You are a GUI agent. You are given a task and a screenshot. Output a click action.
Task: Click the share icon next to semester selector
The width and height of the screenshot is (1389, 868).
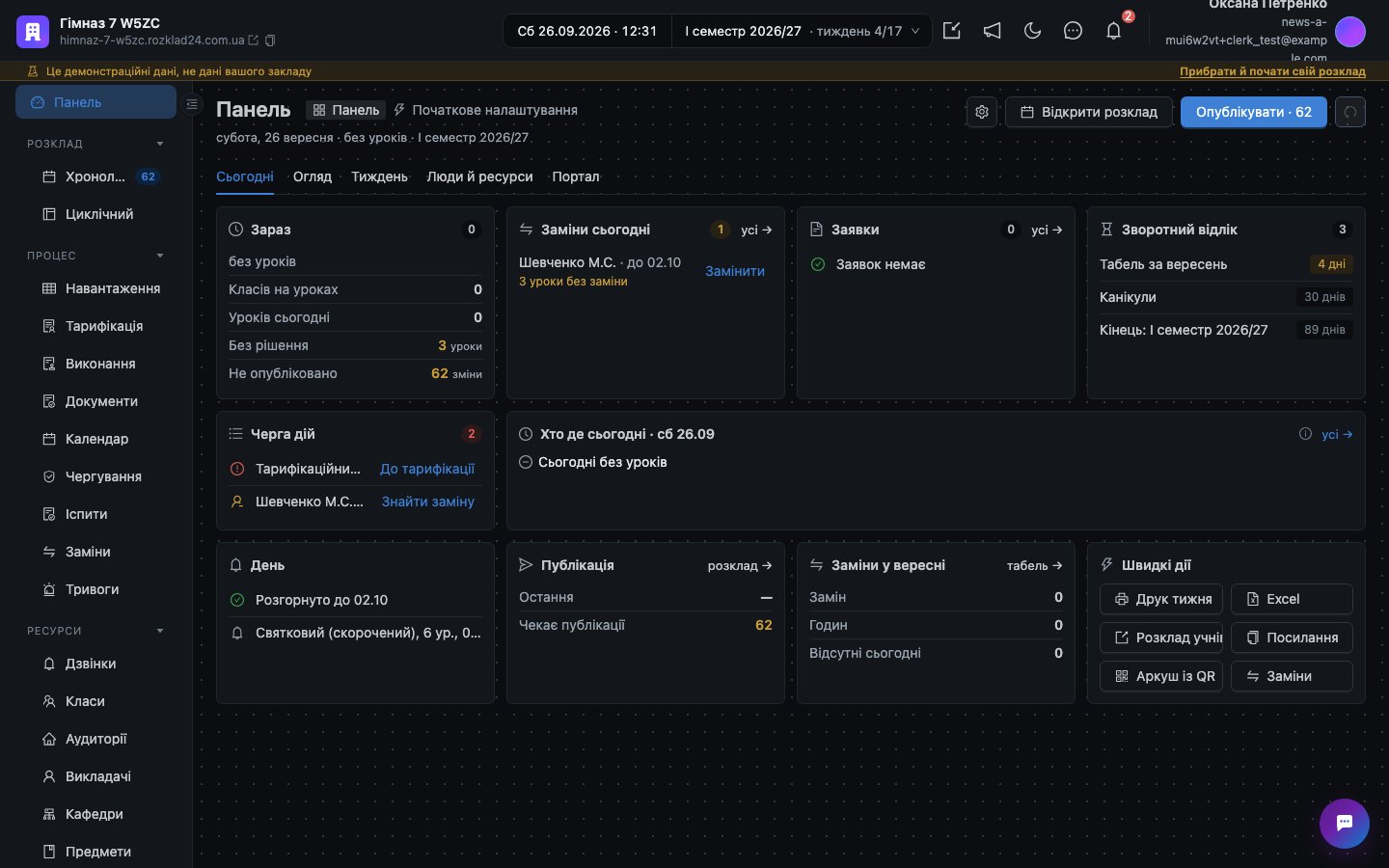tap(951, 31)
